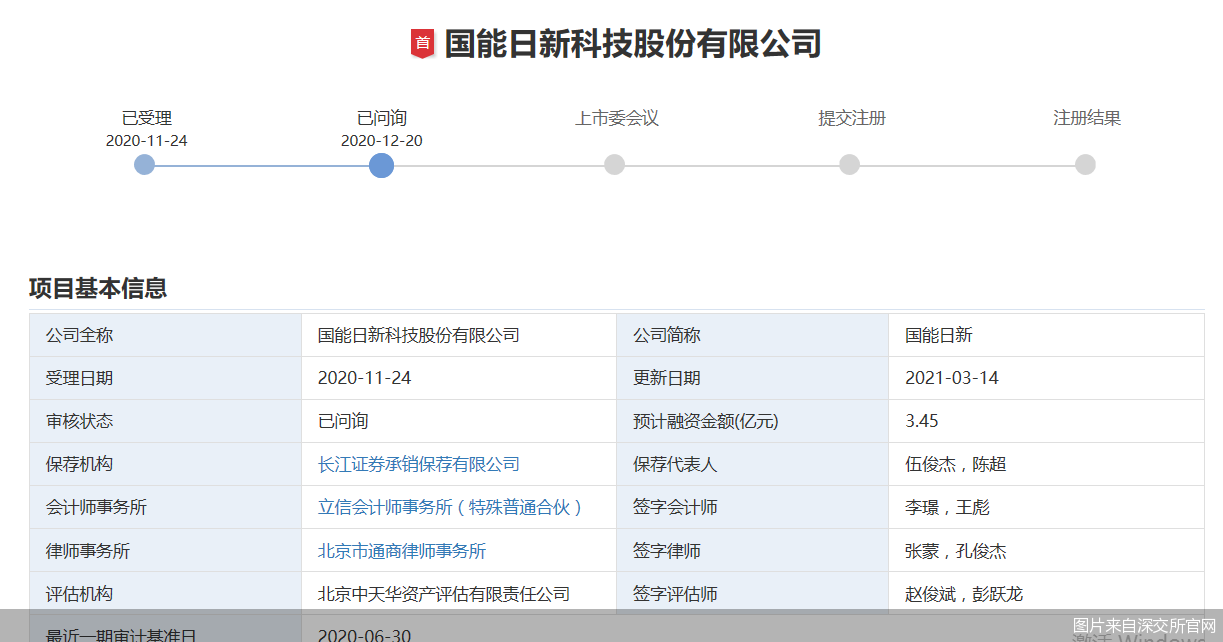Screen dimensions: 1223x642
Task: Select the company full name value in table
Action: pos(419,335)
